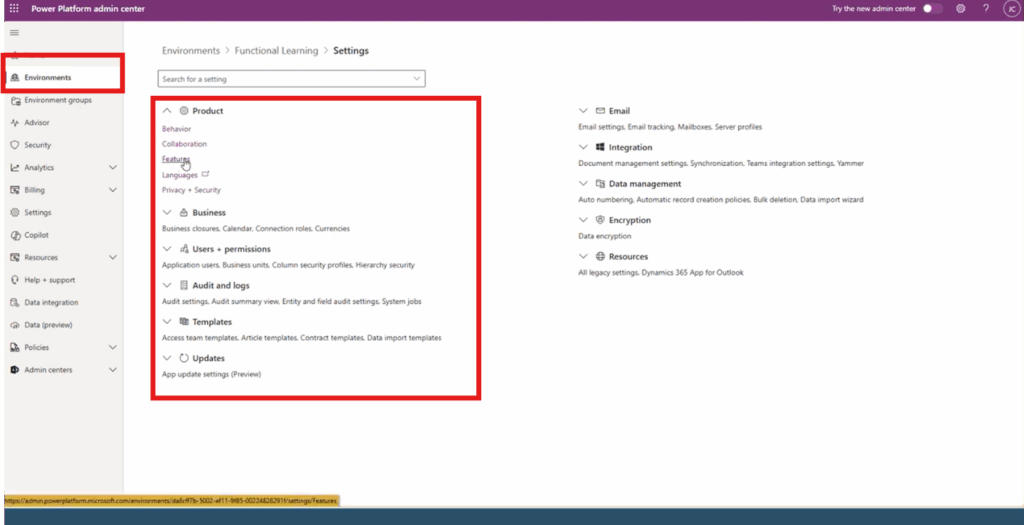1024x525 pixels.
Task: Expand the sidebar Resources chevron
Action: point(113,257)
